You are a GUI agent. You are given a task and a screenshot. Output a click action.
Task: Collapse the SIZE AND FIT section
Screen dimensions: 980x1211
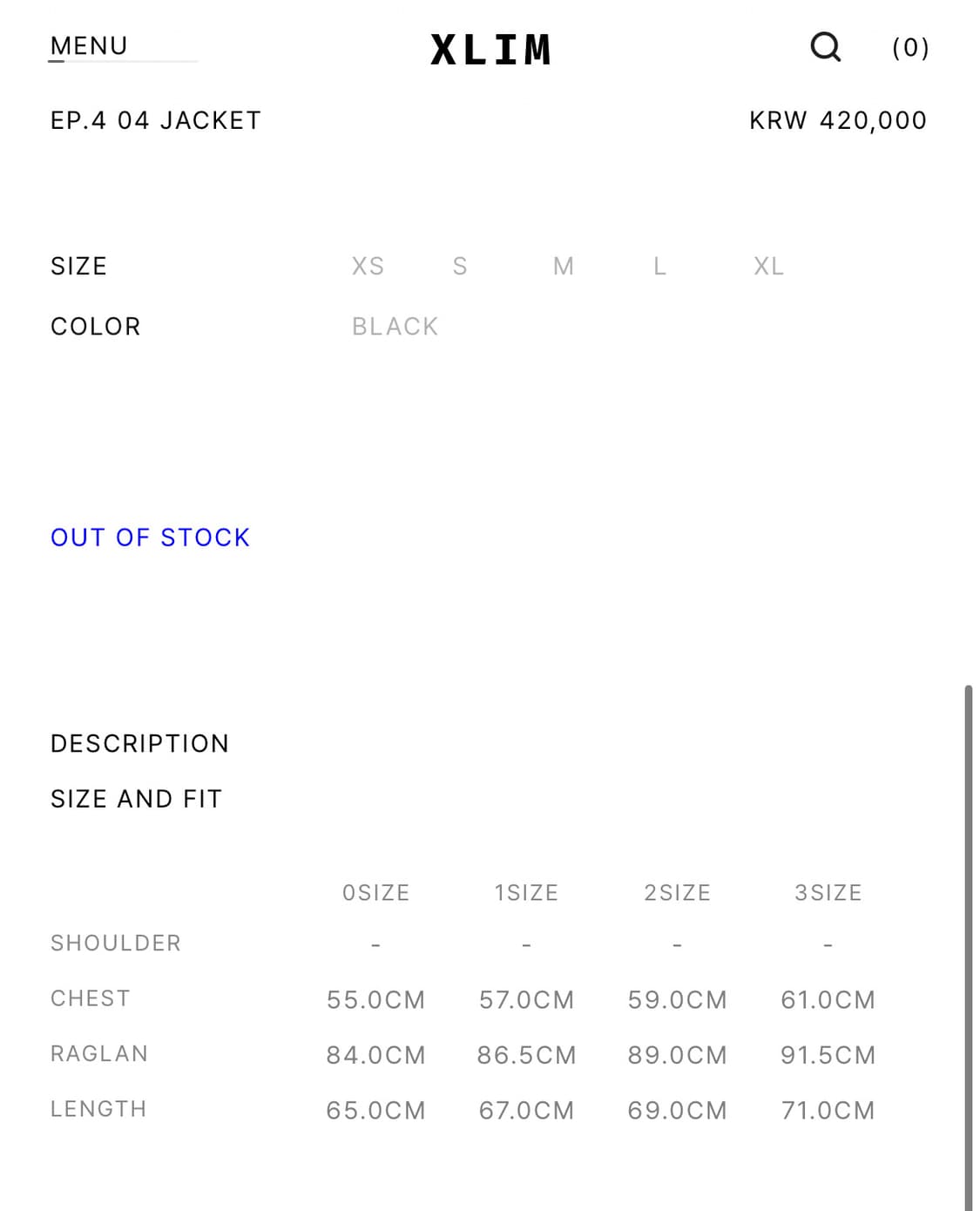coord(136,799)
